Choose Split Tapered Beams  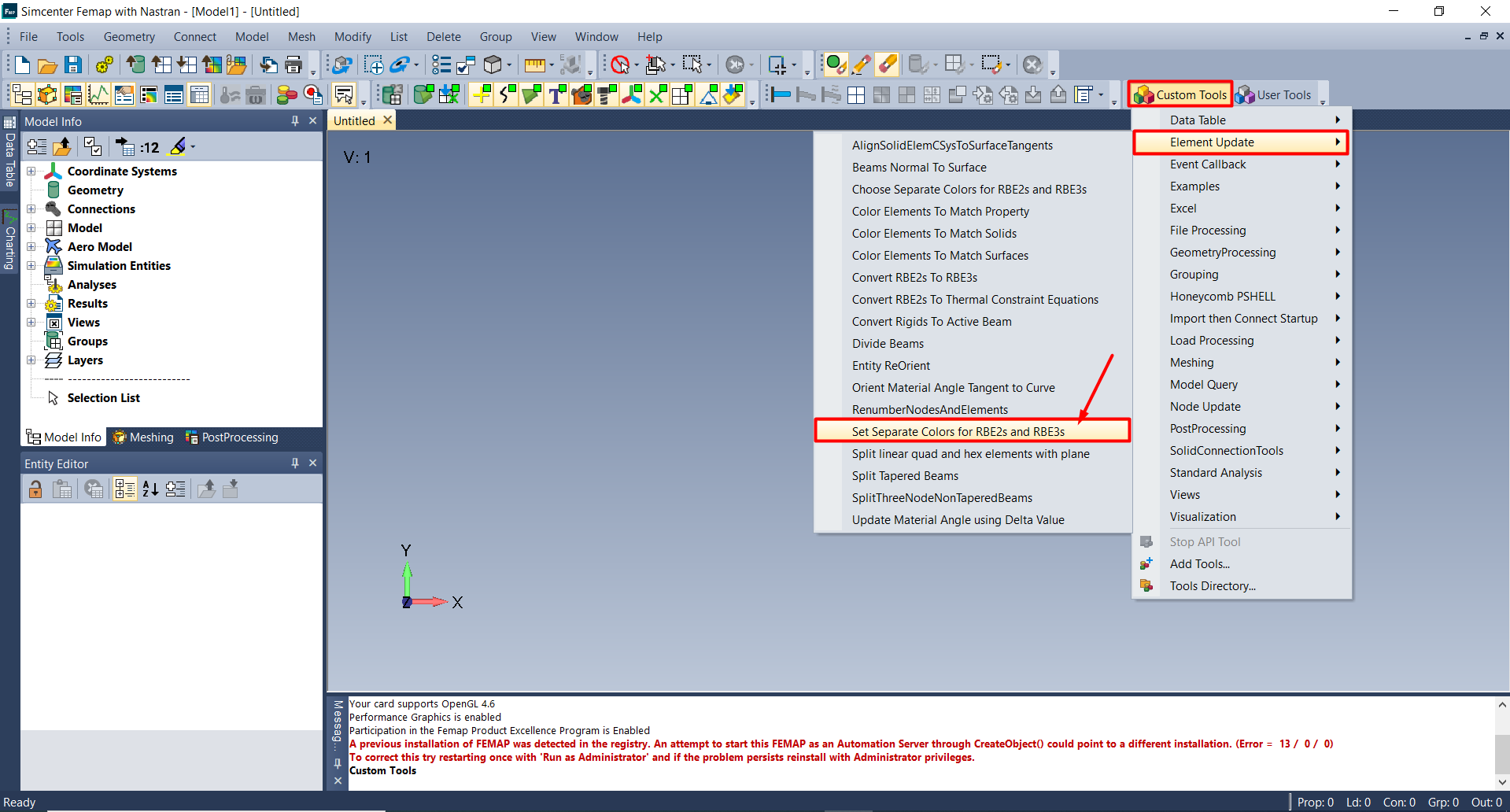pyautogui.click(x=972, y=475)
